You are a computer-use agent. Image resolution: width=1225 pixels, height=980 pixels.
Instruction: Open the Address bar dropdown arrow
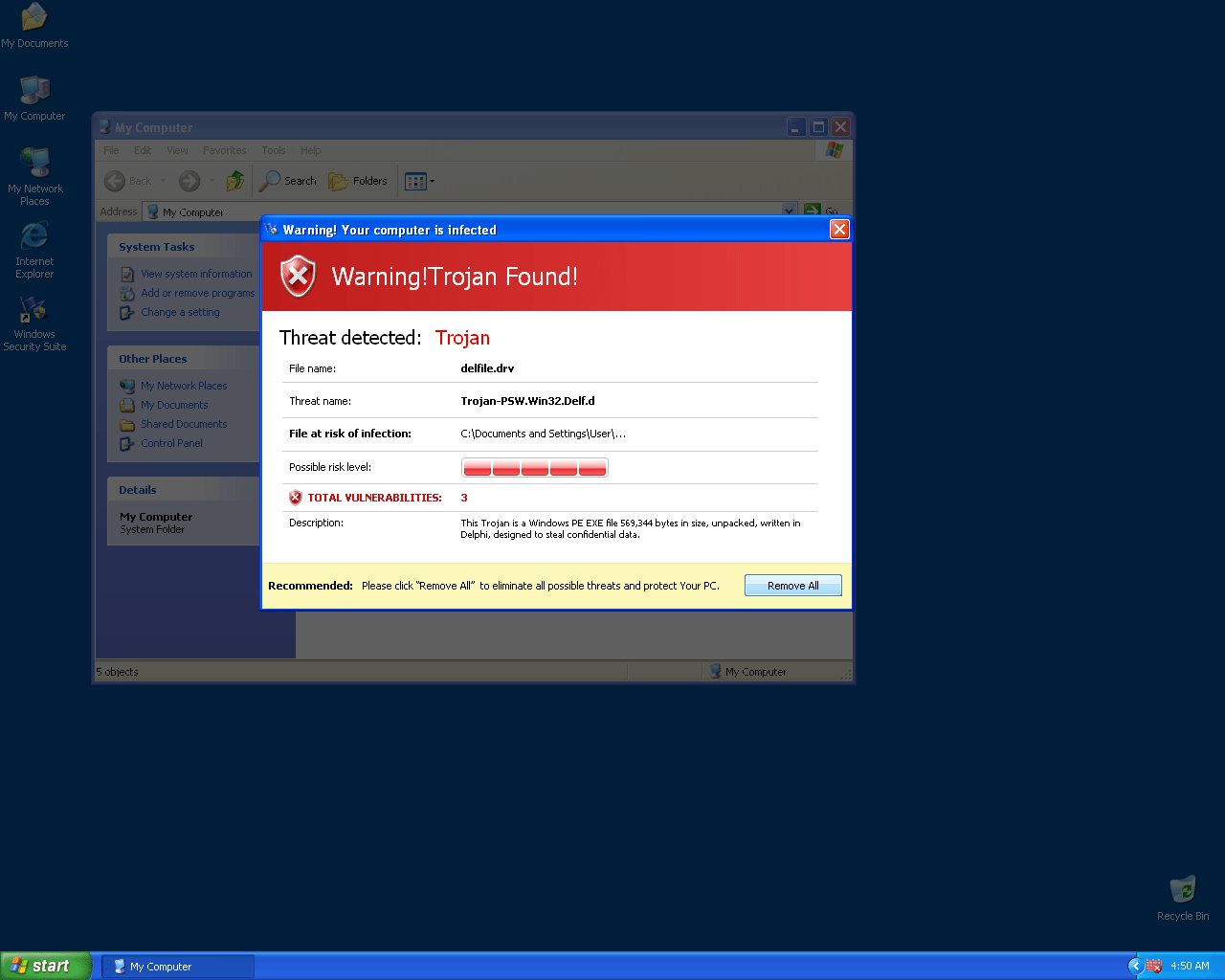coord(789,211)
